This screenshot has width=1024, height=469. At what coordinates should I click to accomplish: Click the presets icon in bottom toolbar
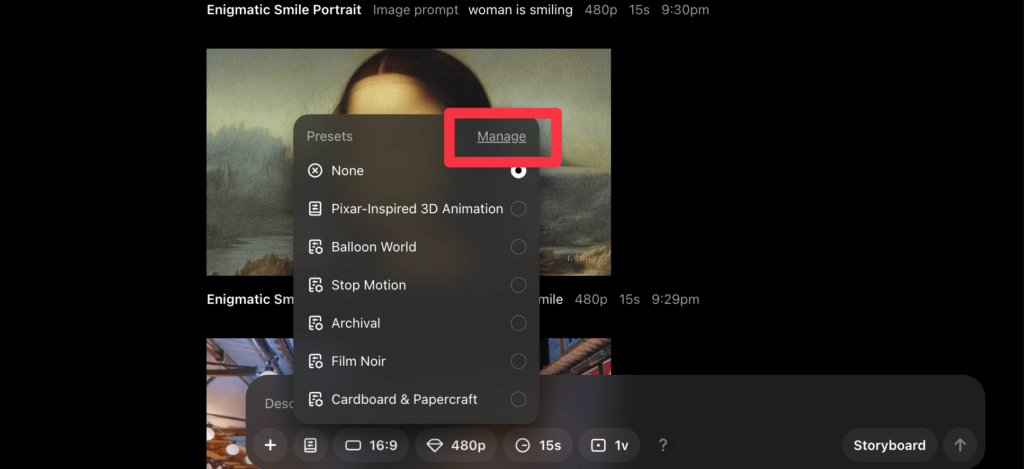coord(310,445)
